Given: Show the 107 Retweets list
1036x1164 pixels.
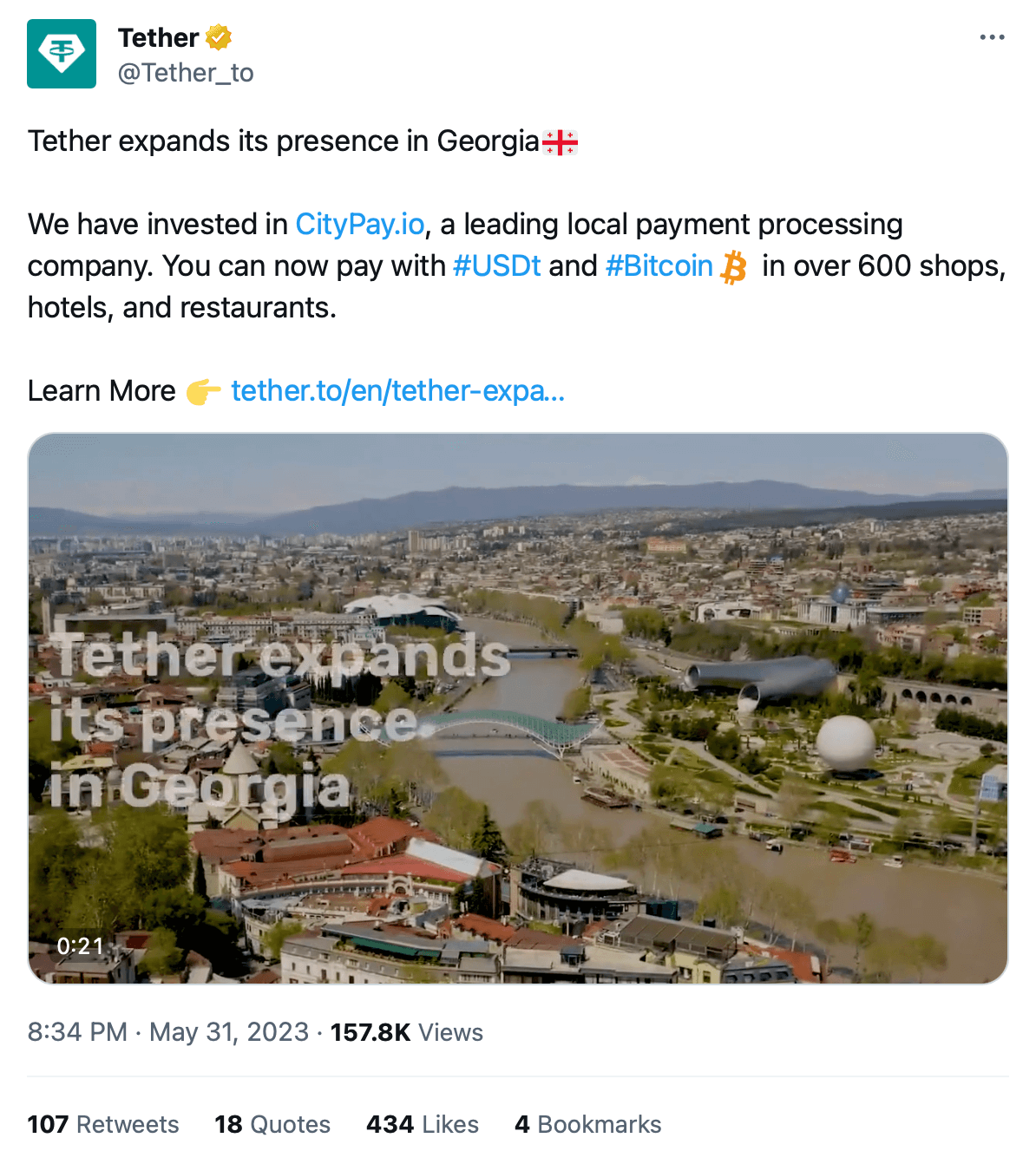Looking at the screenshot, I should [x=103, y=1124].
